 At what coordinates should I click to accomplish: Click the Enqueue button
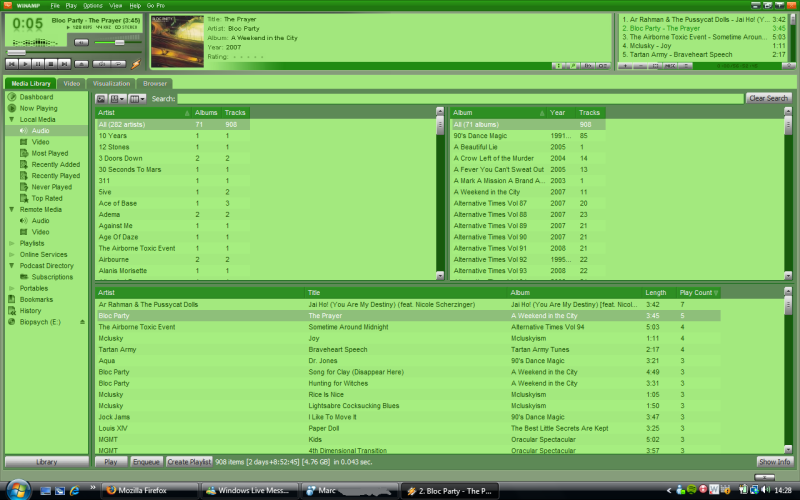[146, 462]
